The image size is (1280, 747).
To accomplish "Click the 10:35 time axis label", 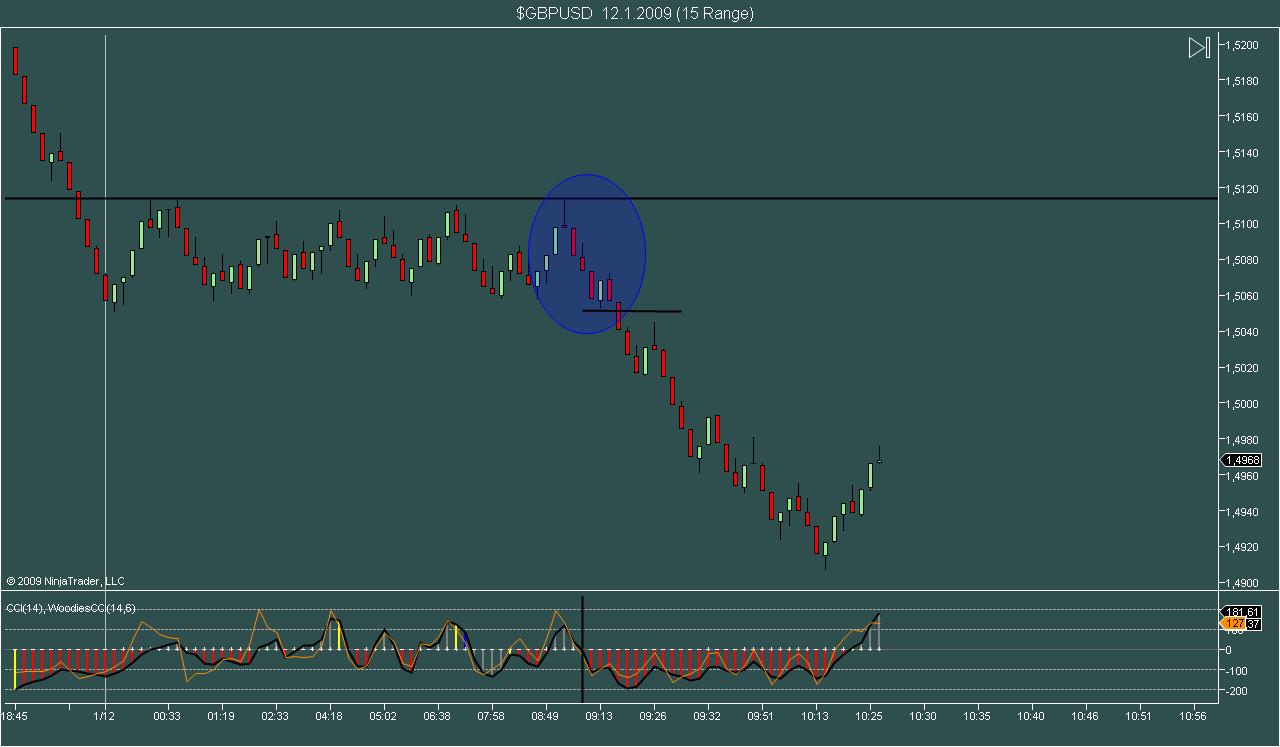I will click(x=977, y=716).
